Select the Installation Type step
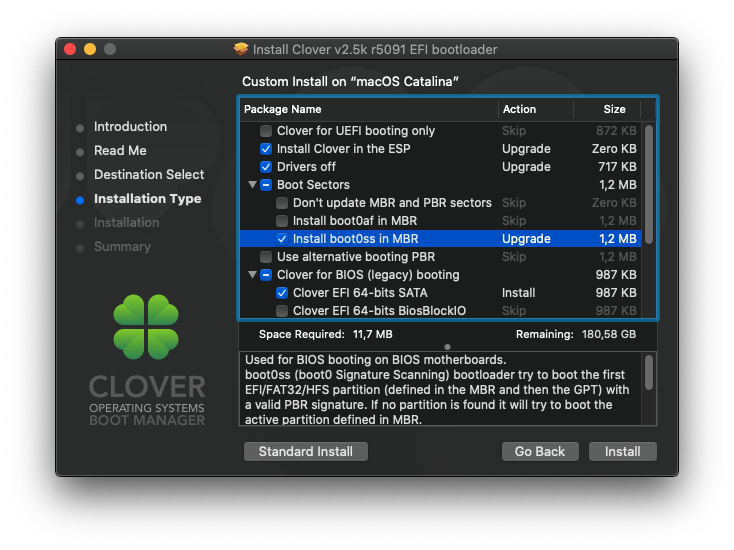The image size is (734, 550). pyautogui.click(x=147, y=198)
